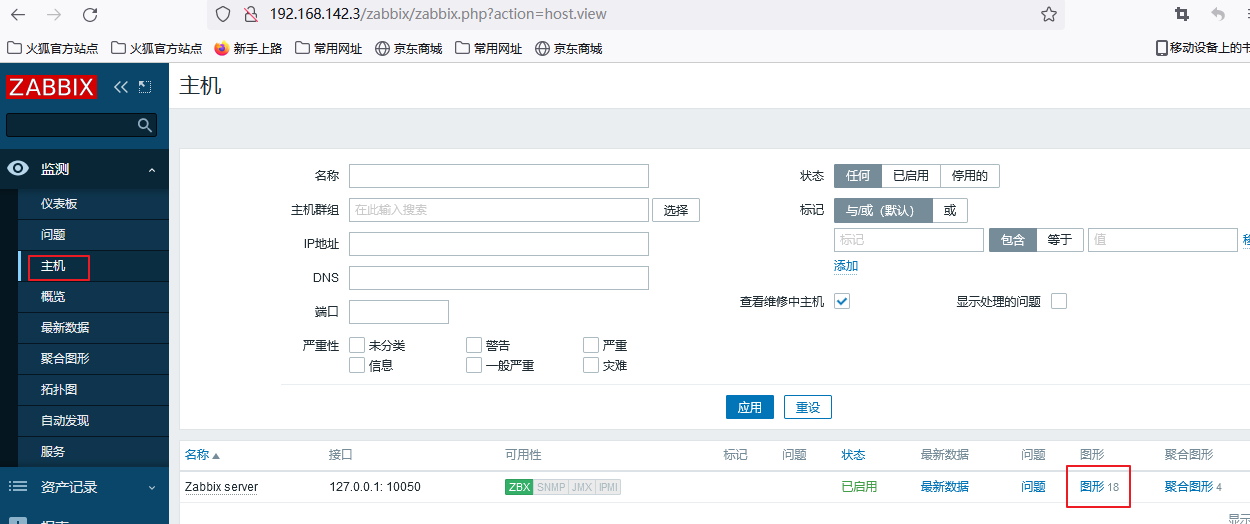Click the eye icon beside 监测
This screenshot has height=524, width=1250.
(x=18, y=169)
